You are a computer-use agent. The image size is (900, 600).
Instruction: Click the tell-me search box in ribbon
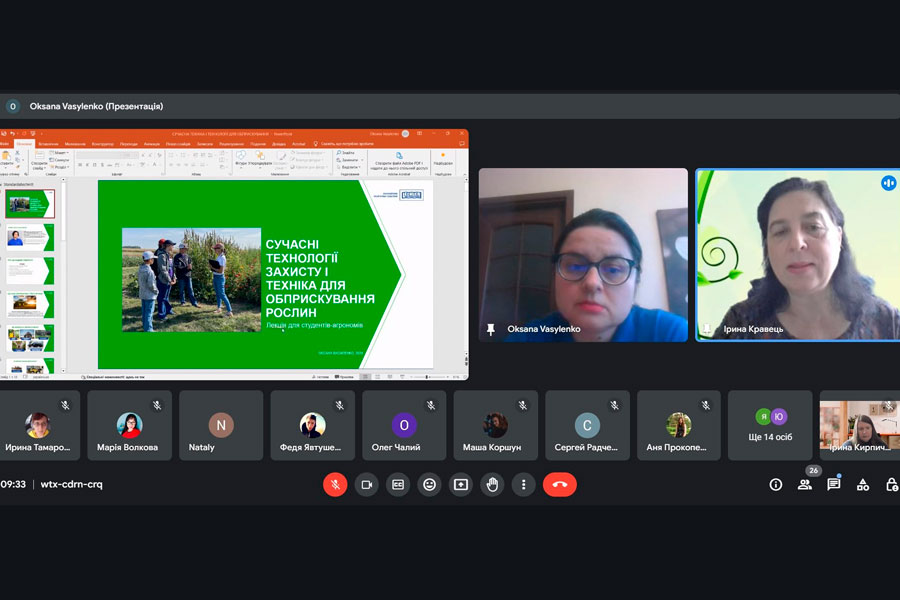coord(343,144)
